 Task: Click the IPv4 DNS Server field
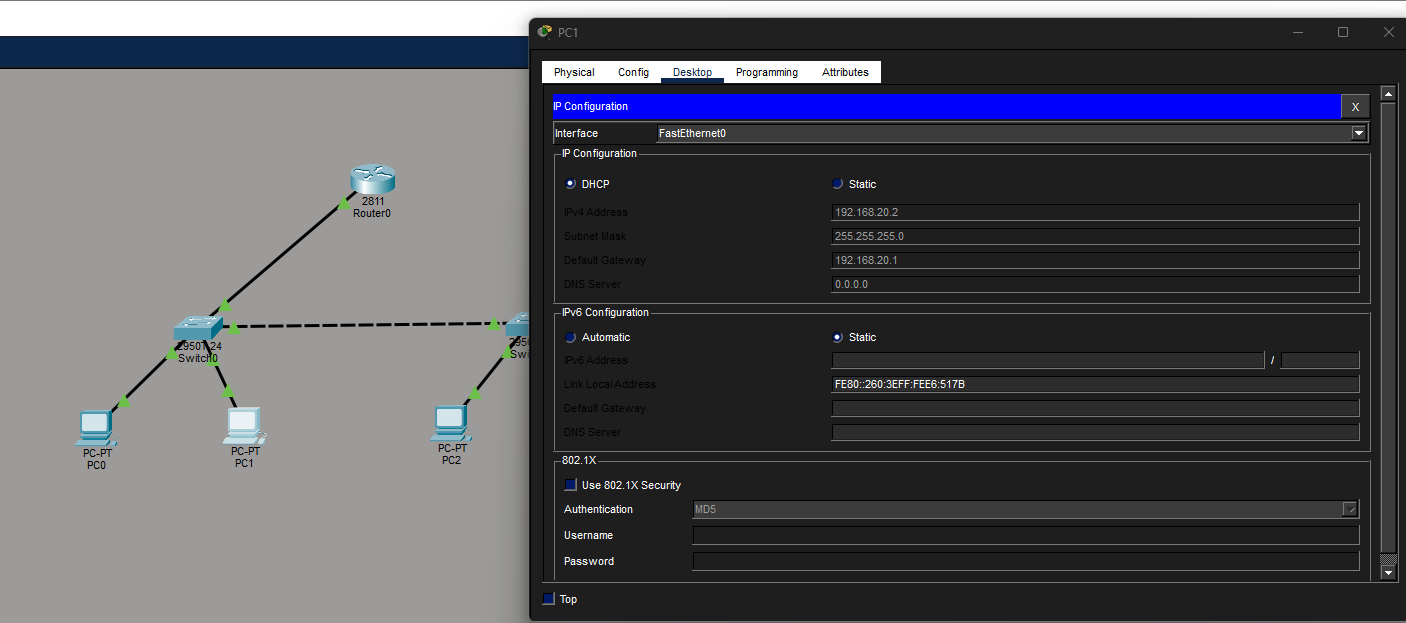[x=1095, y=284]
